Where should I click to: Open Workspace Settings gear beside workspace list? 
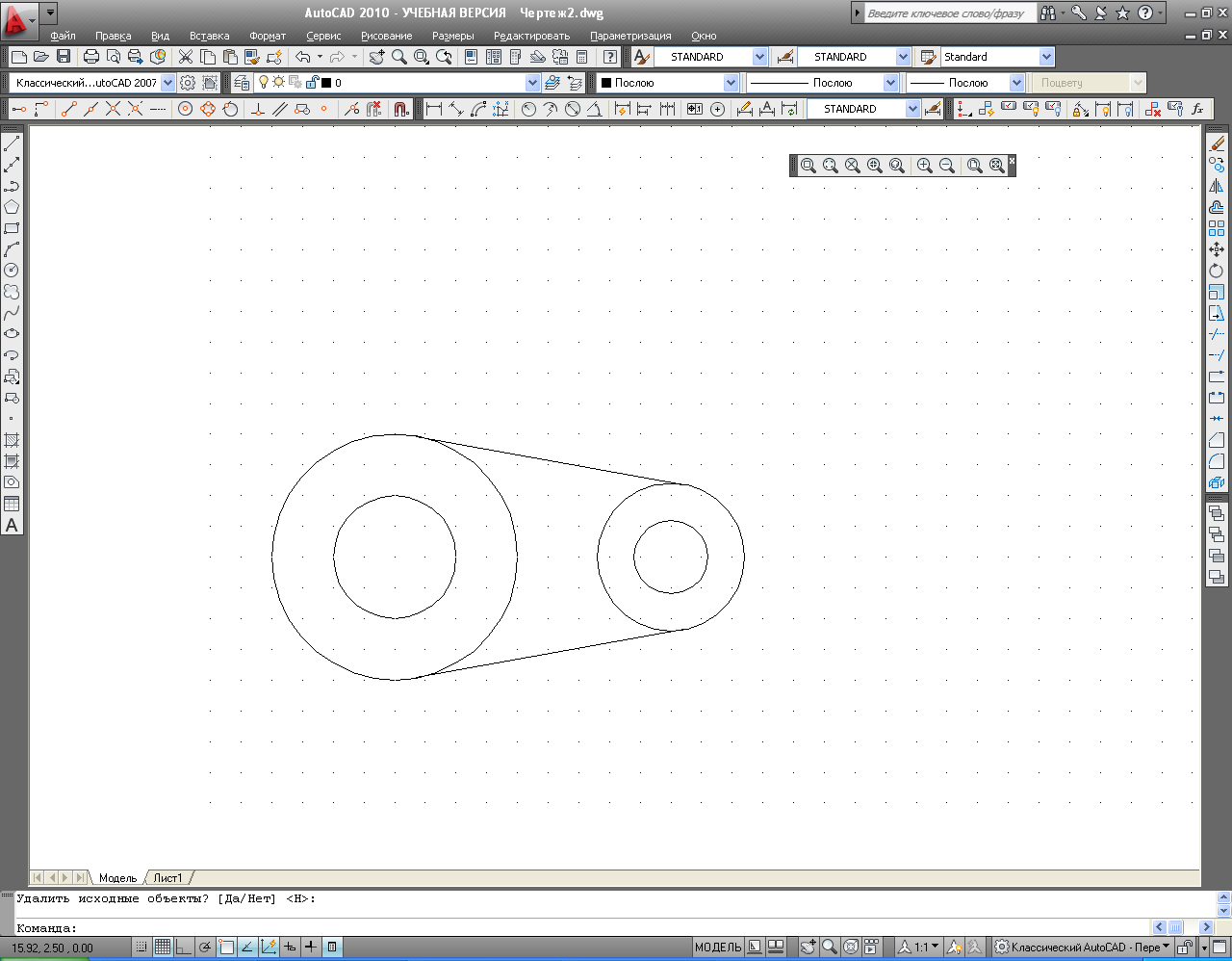[188, 83]
